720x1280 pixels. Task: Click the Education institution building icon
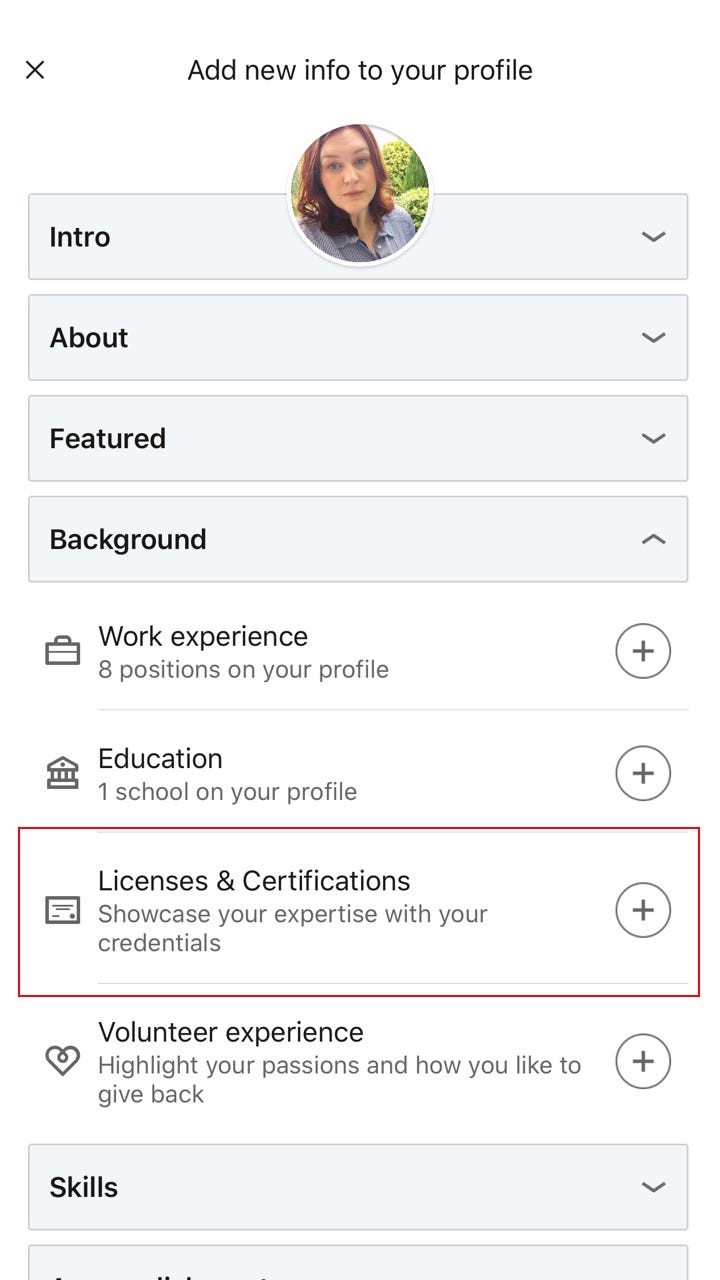[x=64, y=772]
